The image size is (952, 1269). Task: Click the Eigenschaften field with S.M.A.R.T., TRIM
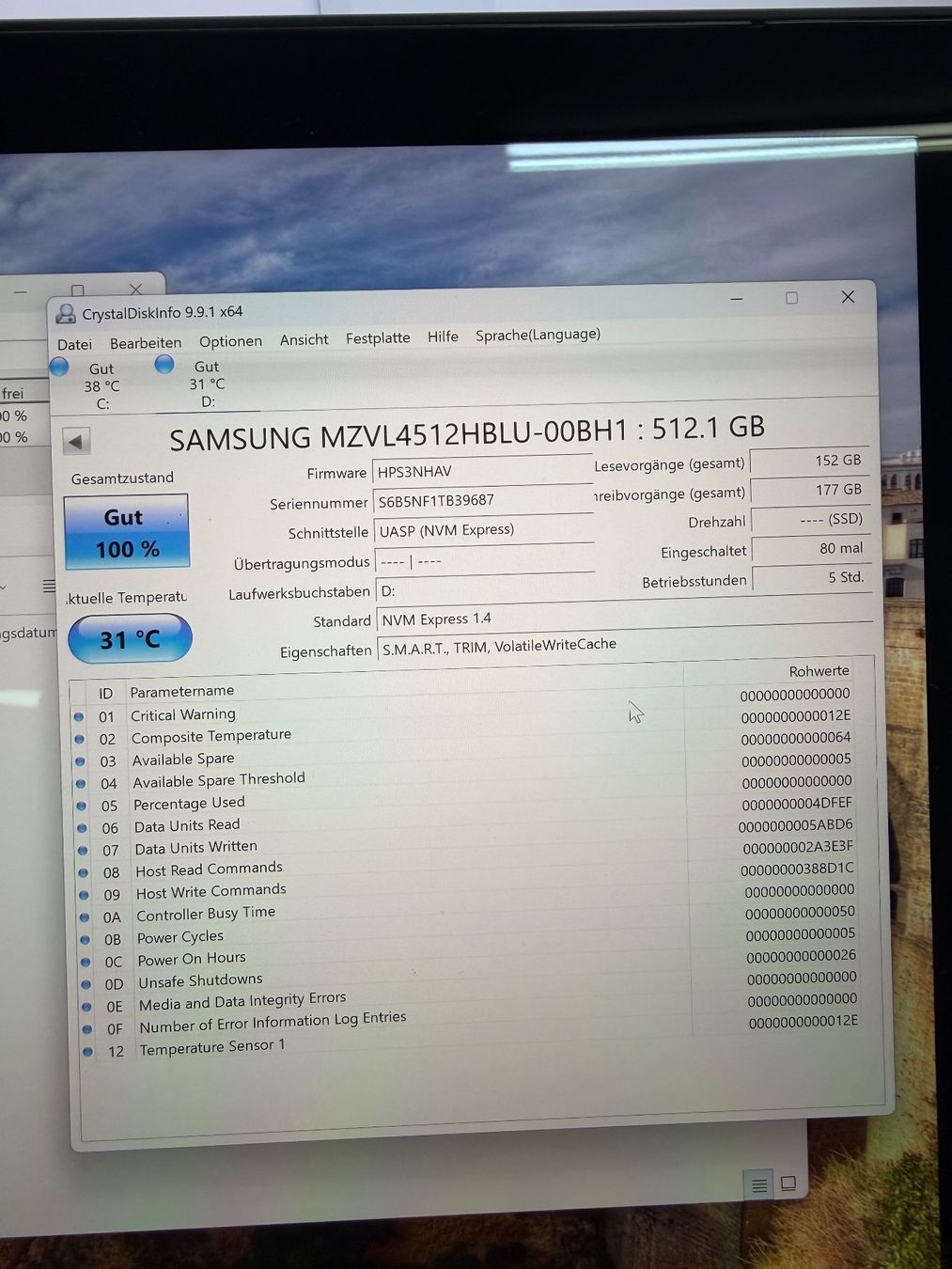point(625,645)
